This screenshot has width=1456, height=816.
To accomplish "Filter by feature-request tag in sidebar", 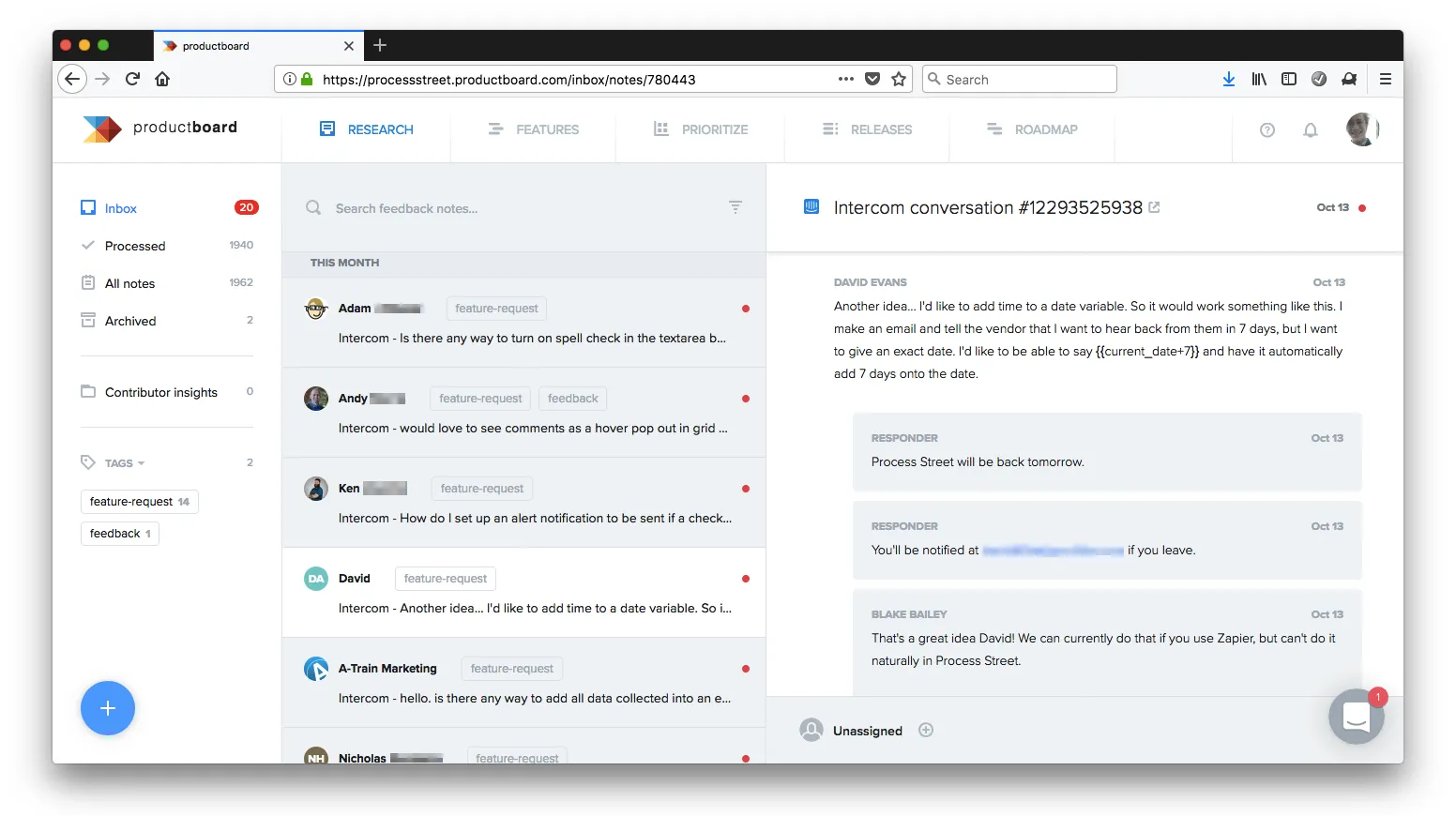I will 140,502.
